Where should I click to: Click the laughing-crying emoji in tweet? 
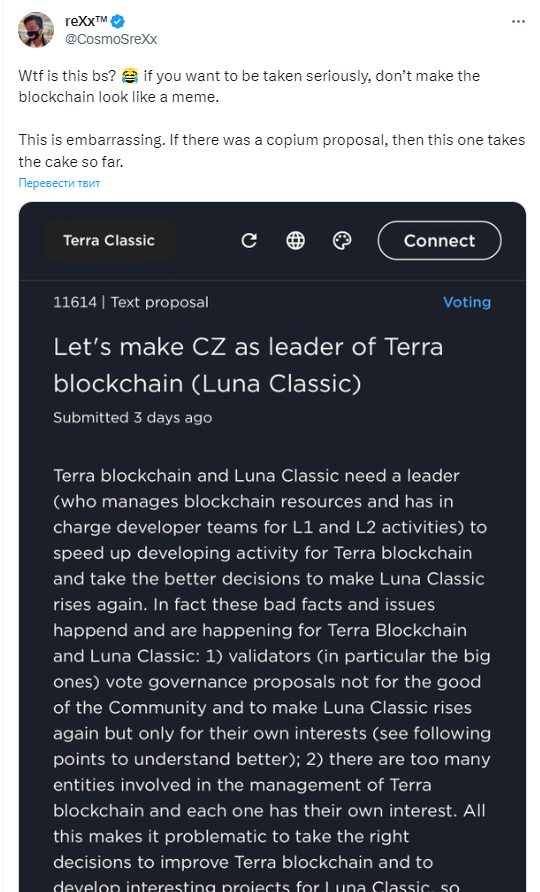click(130, 76)
